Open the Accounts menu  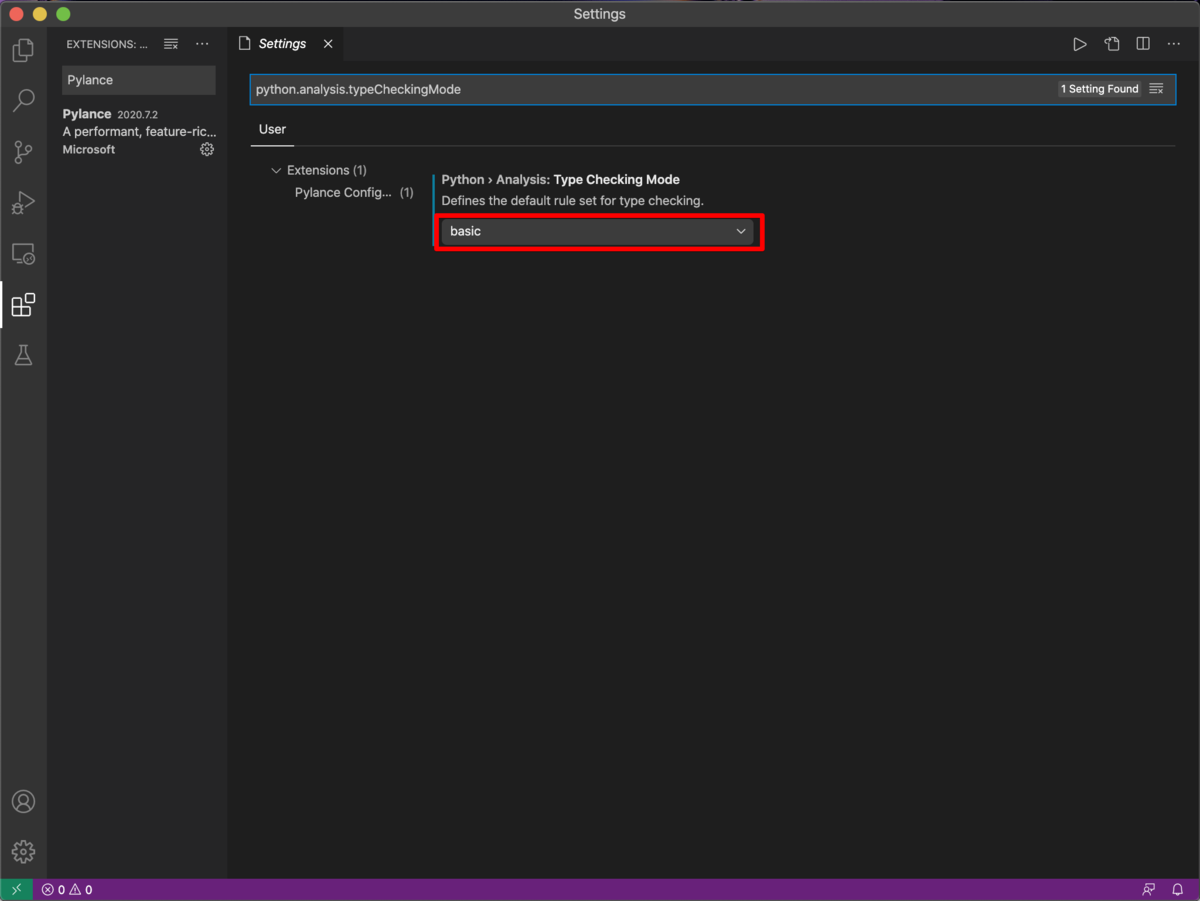(x=23, y=802)
